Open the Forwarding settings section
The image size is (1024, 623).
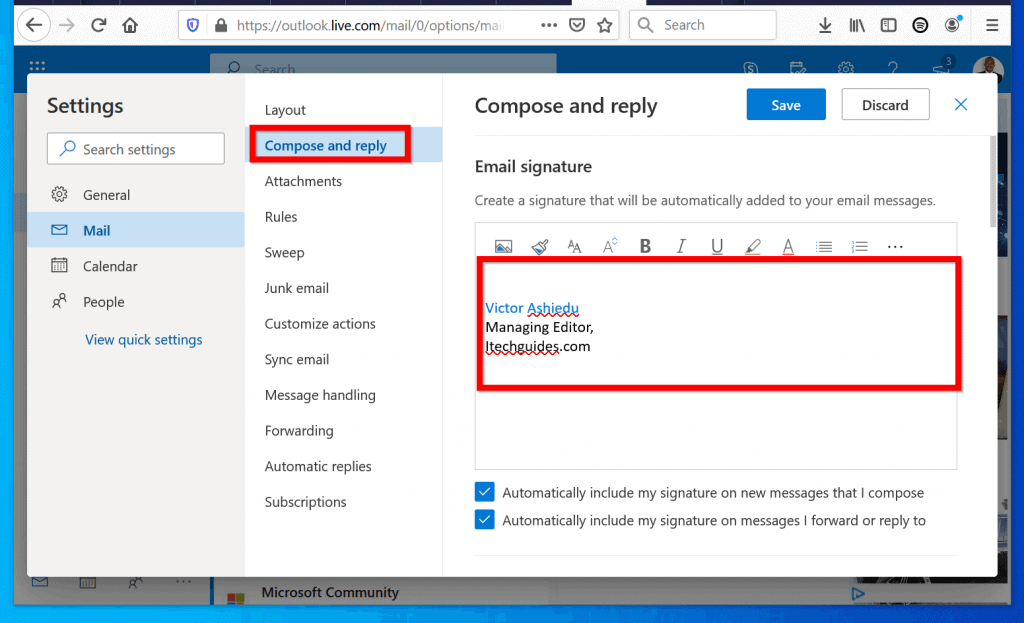299,430
